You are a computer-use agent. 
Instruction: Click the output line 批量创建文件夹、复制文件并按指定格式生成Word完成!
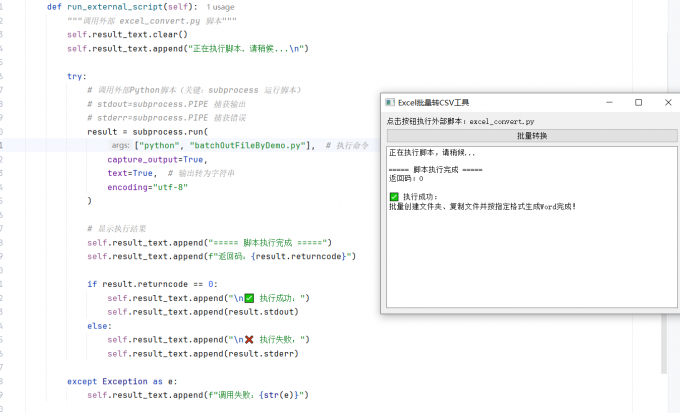(482, 206)
